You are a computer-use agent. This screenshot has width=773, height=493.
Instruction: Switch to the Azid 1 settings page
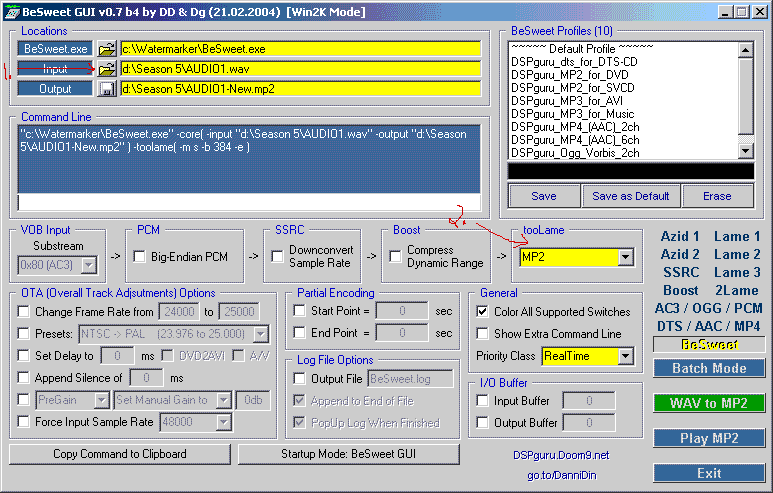click(680, 237)
